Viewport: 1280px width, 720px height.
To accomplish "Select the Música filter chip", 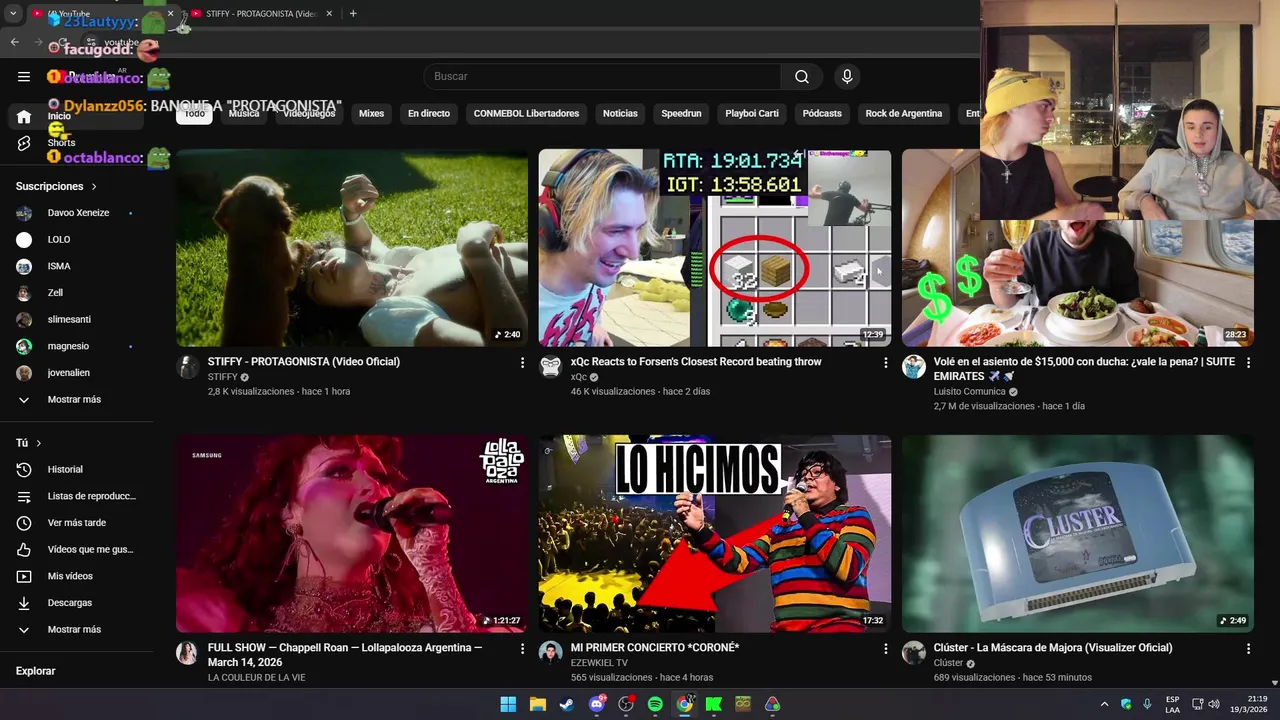I will coord(244,114).
